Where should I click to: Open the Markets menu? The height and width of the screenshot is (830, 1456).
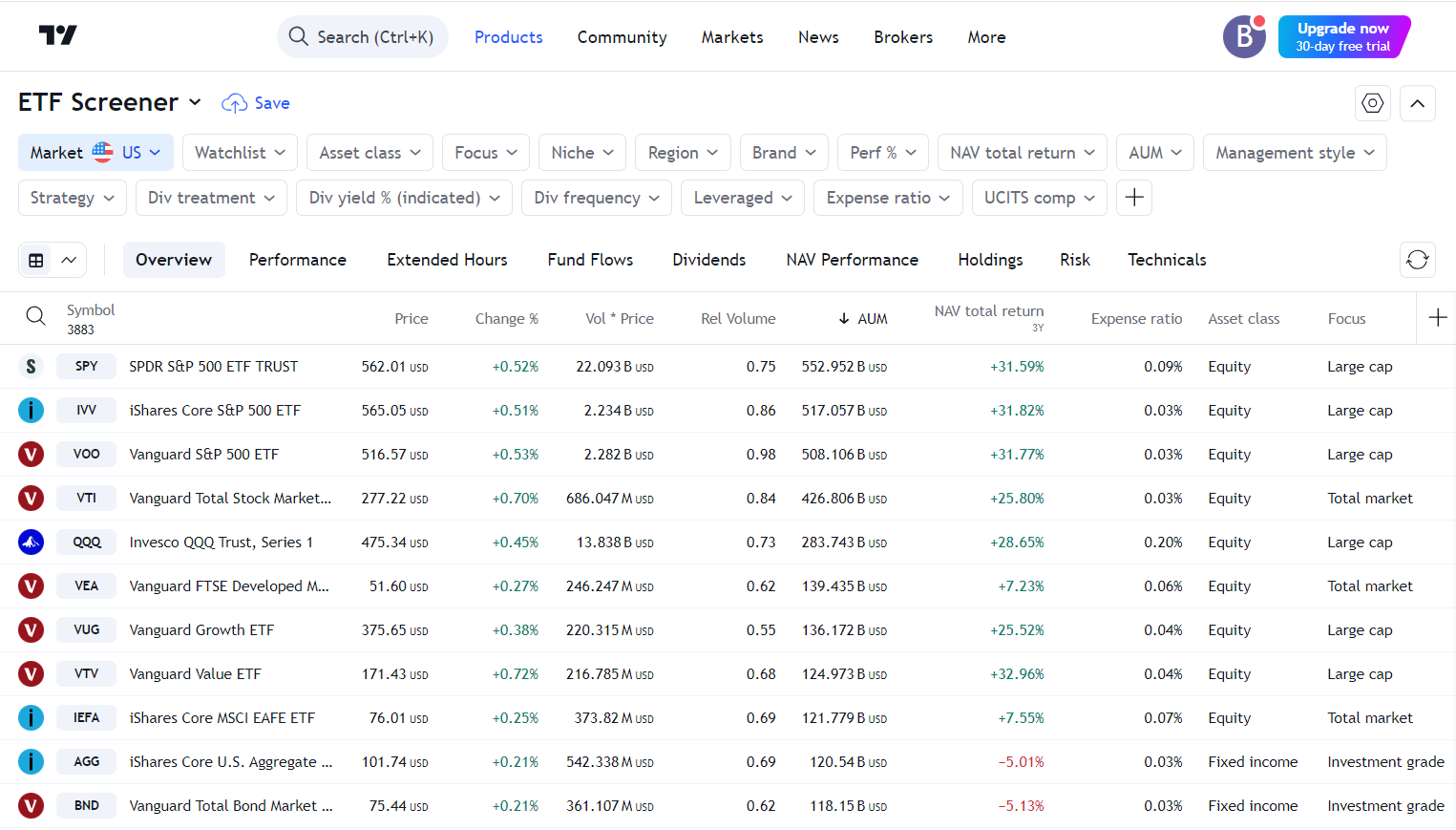732,37
